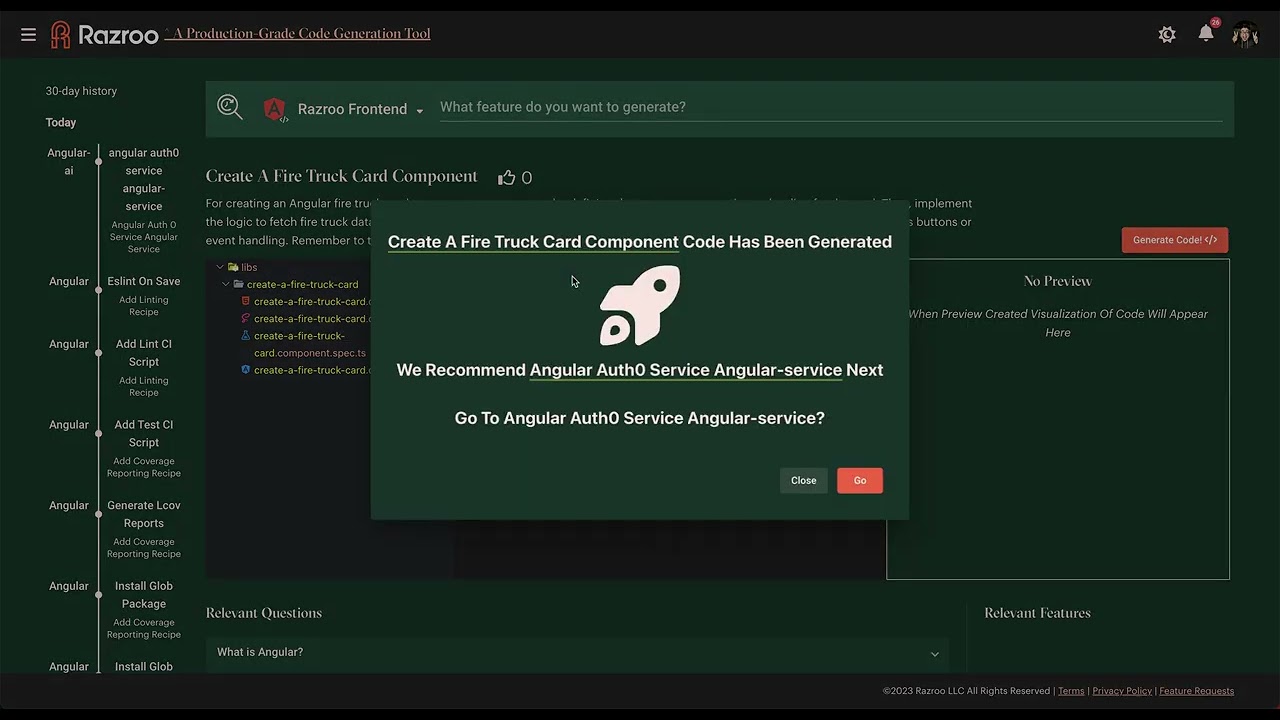The image size is (1280, 720).
Task: Open the hamburger navigation menu
Action: (x=28, y=34)
